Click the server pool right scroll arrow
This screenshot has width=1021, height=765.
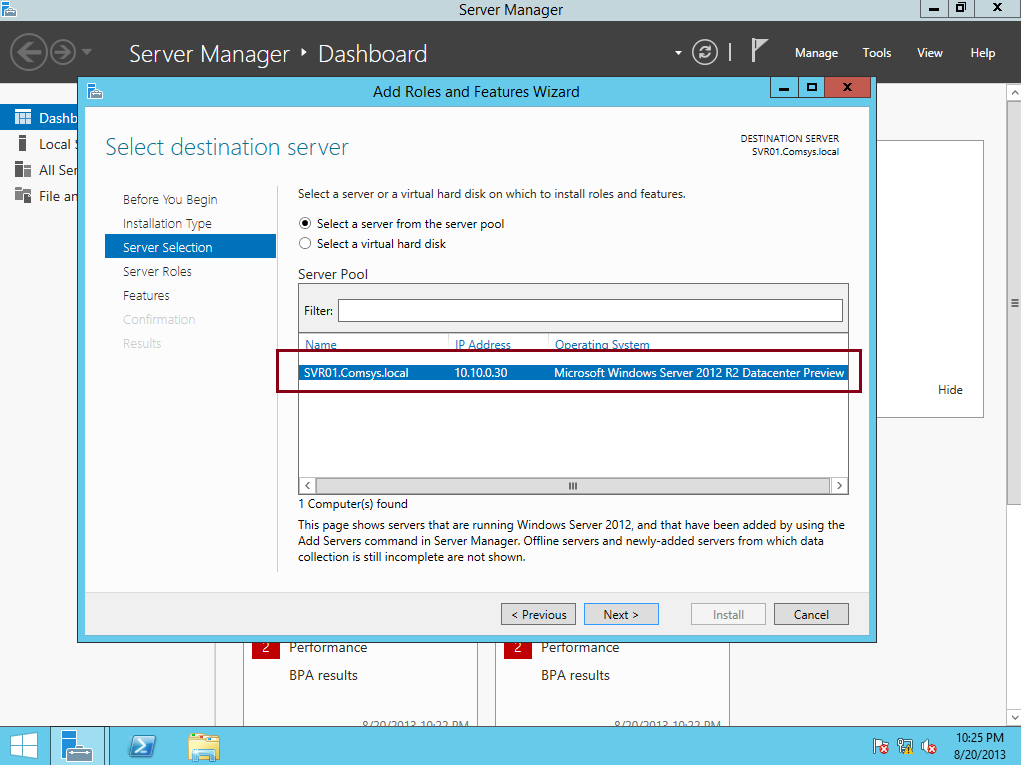[839, 486]
